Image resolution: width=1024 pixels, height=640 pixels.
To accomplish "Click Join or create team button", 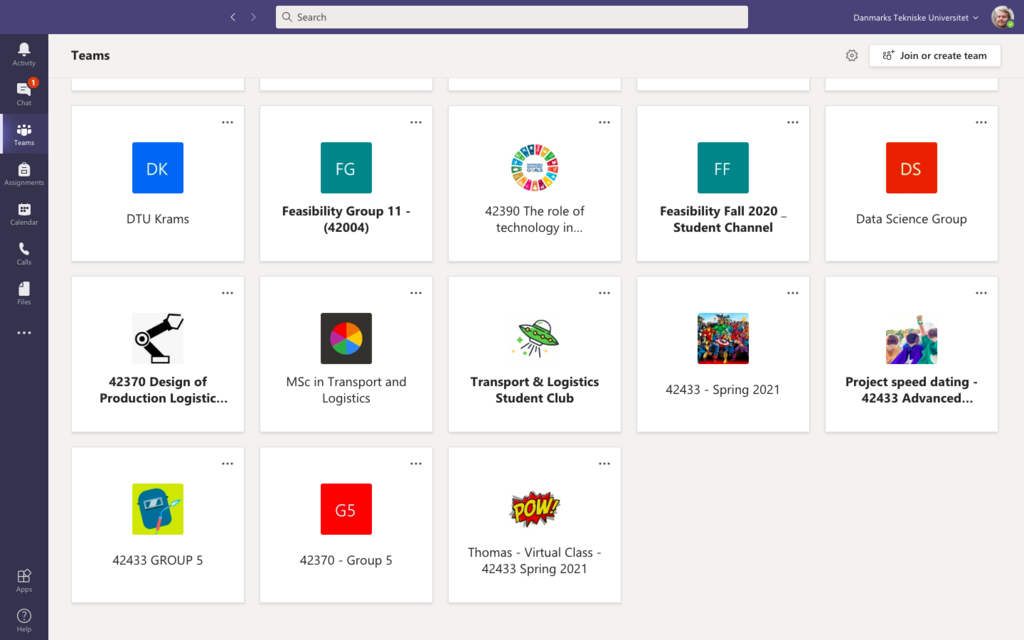I will 934,56.
